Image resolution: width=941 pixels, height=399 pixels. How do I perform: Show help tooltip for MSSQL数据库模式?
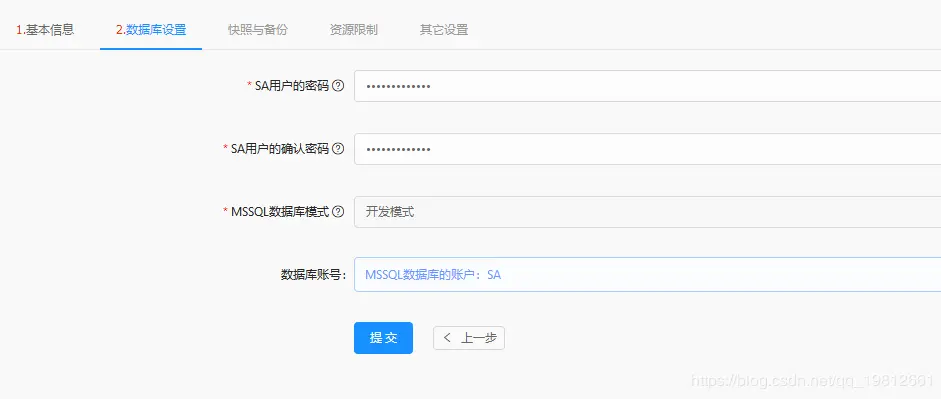coord(338,212)
